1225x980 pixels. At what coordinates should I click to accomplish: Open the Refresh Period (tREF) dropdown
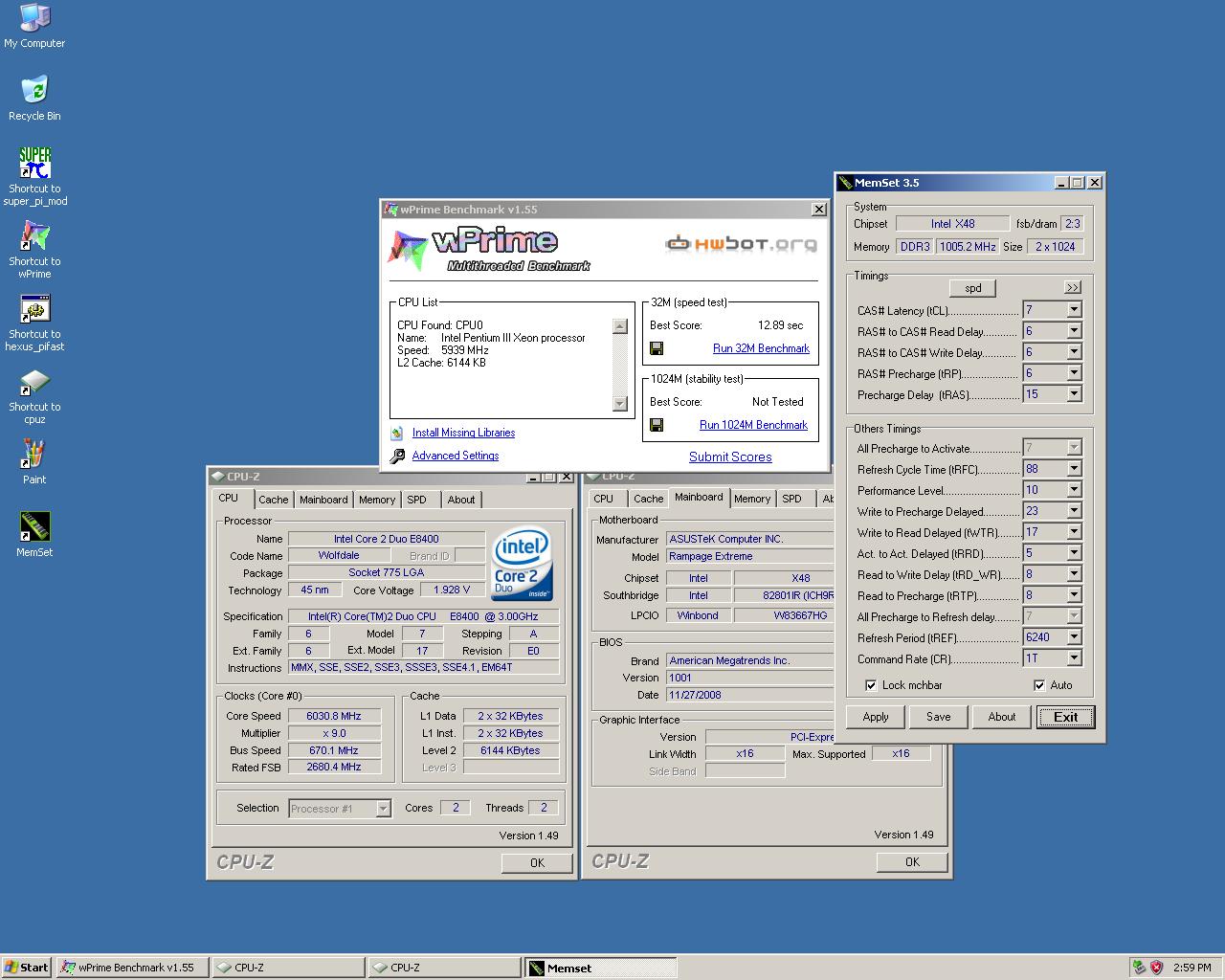(x=1074, y=637)
